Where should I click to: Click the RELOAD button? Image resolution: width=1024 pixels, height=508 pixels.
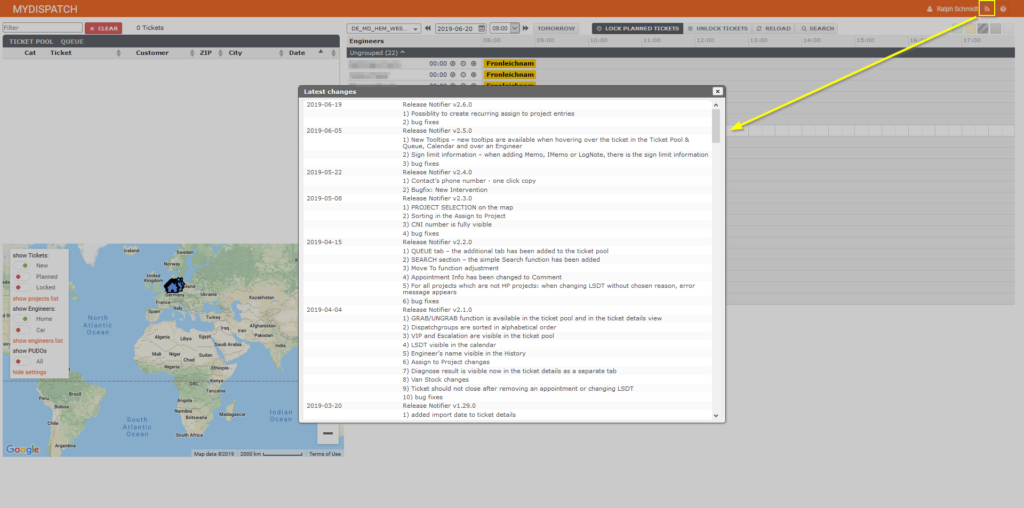(x=773, y=29)
